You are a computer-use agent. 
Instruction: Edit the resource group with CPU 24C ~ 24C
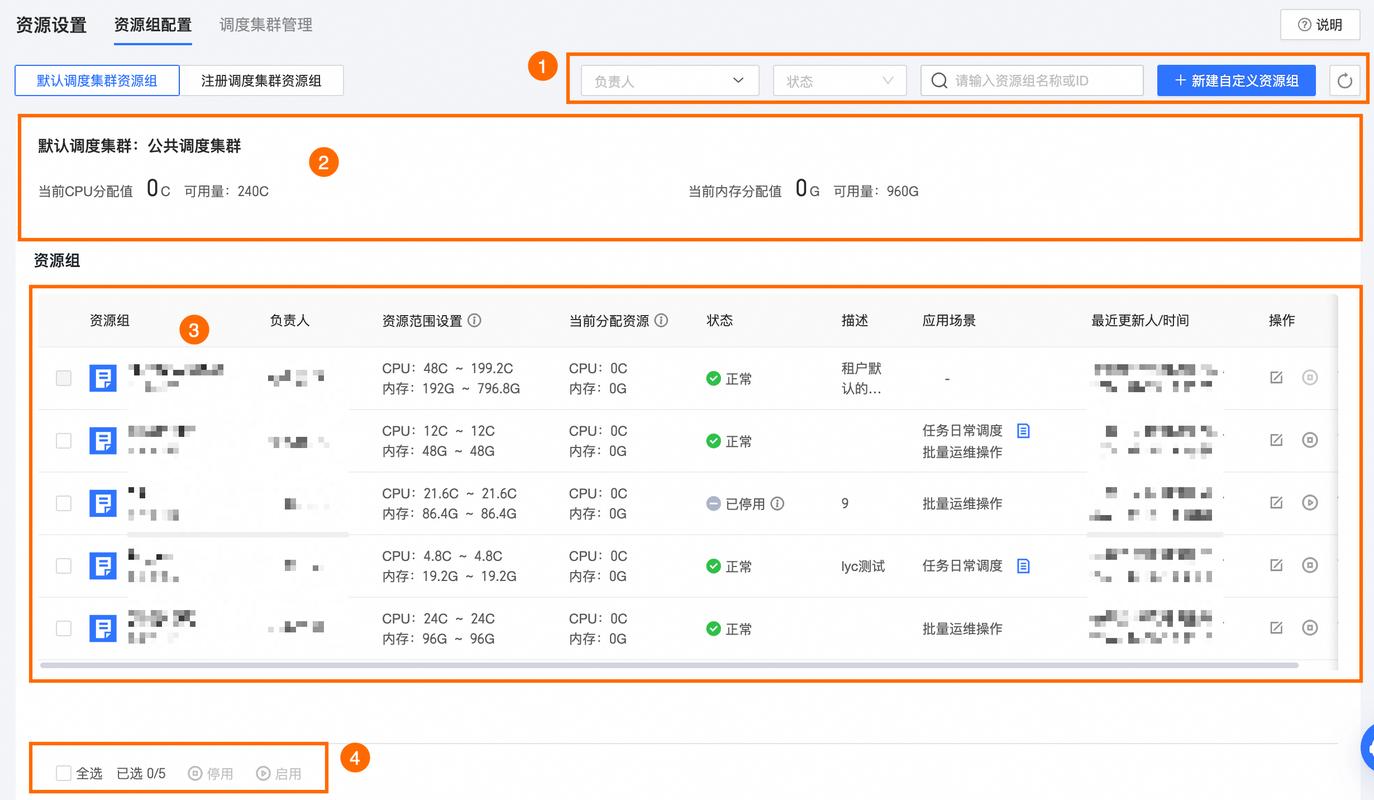(x=1276, y=628)
